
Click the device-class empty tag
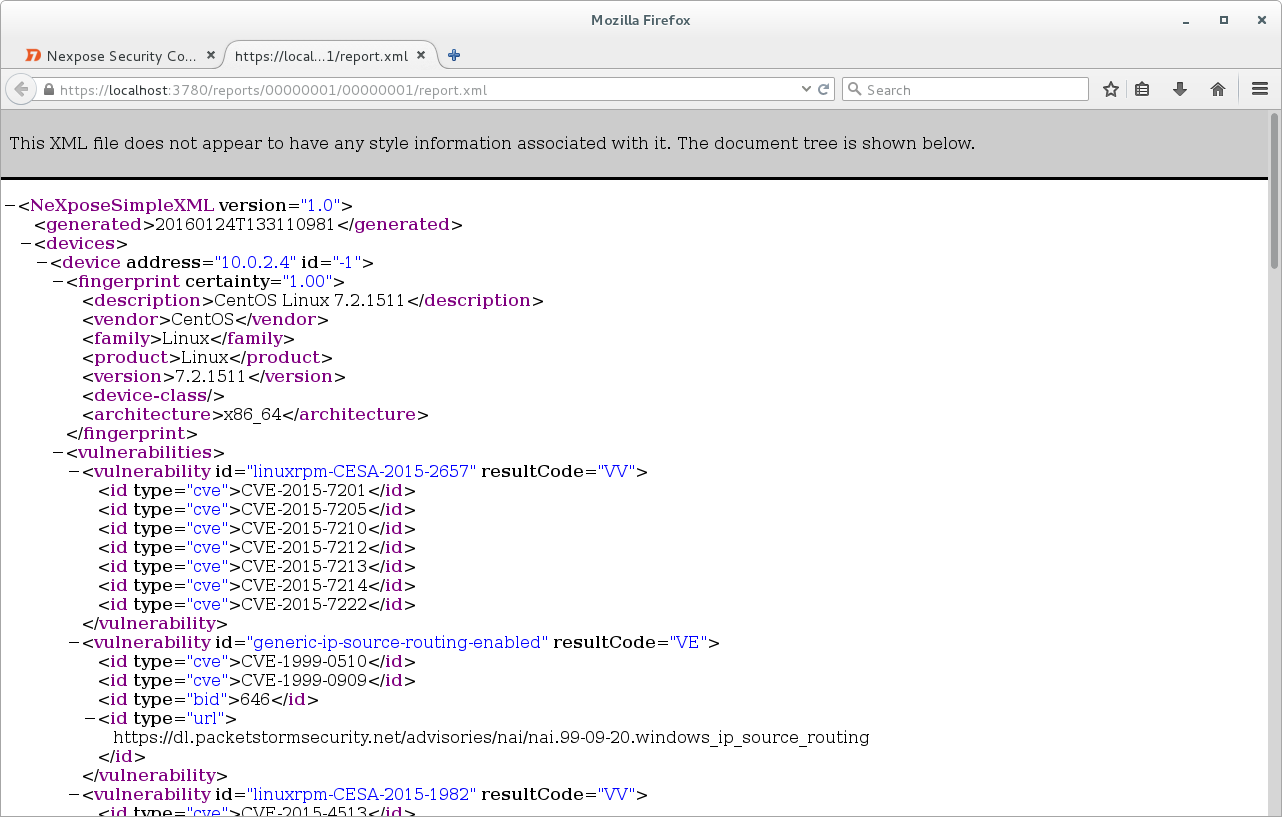153,396
